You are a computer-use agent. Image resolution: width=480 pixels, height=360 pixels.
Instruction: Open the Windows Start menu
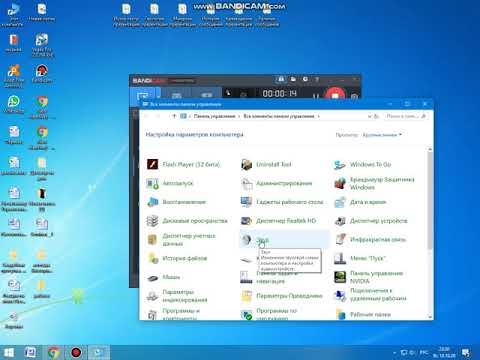[8, 352]
